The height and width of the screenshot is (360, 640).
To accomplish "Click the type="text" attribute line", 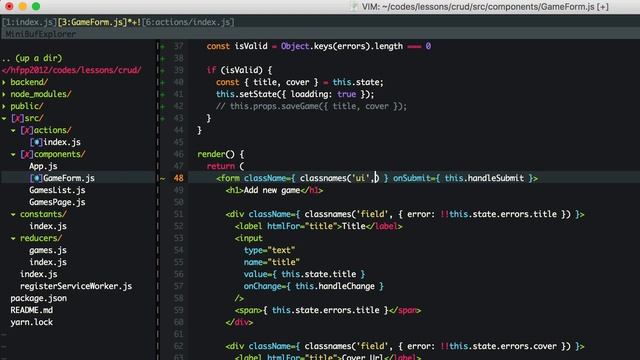I will point(269,250).
